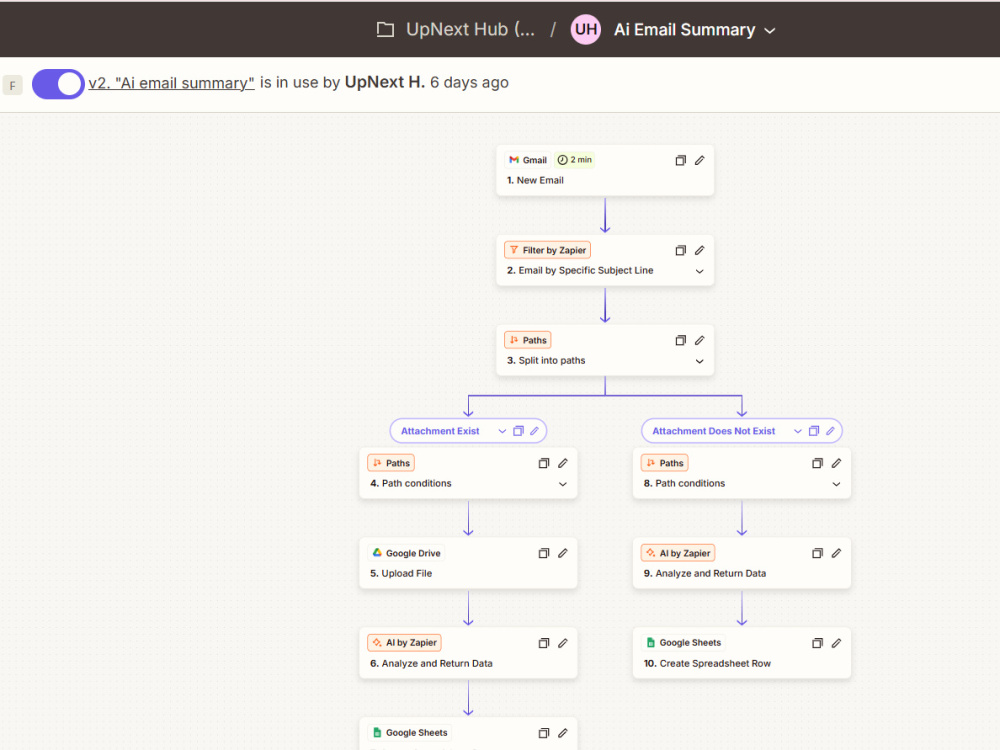Copy the Google Drive Upload File step

[x=544, y=554]
